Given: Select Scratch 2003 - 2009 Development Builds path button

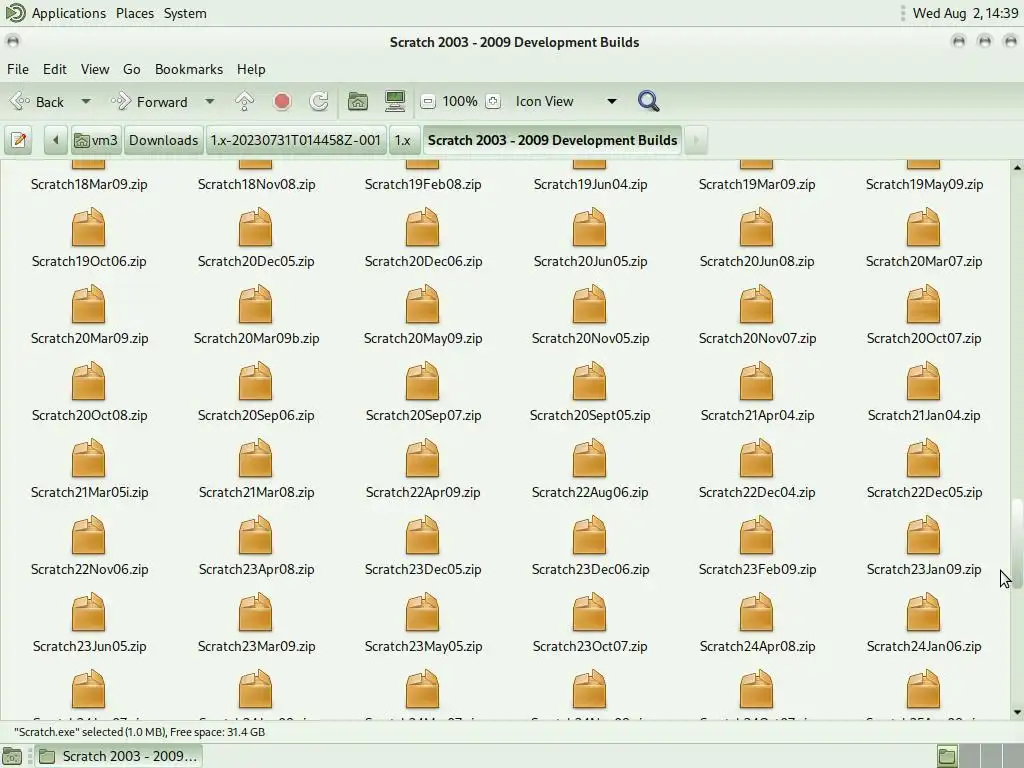Looking at the screenshot, I should [552, 140].
